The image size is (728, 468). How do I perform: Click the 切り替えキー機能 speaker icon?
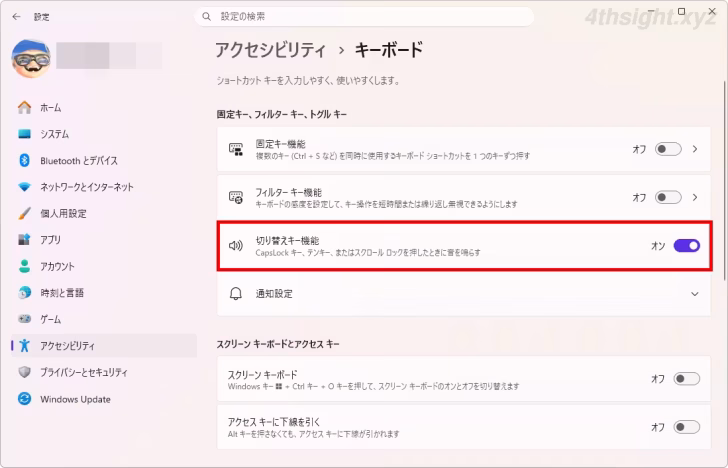236,246
